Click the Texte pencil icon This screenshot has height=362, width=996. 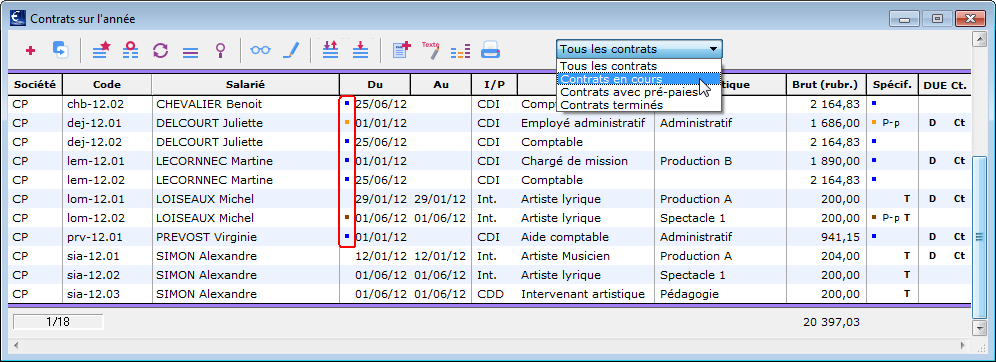point(431,50)
